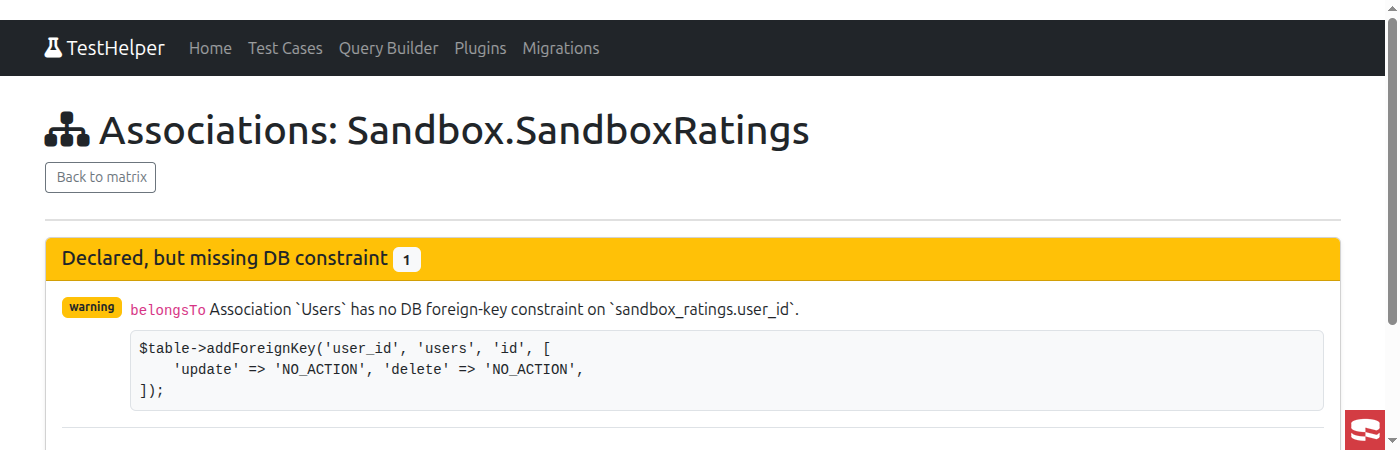This screenshot has height=450, width=1400.
Task: Click the 'update' => 'NO_ACTION' code line
Action: click(378, 369)
